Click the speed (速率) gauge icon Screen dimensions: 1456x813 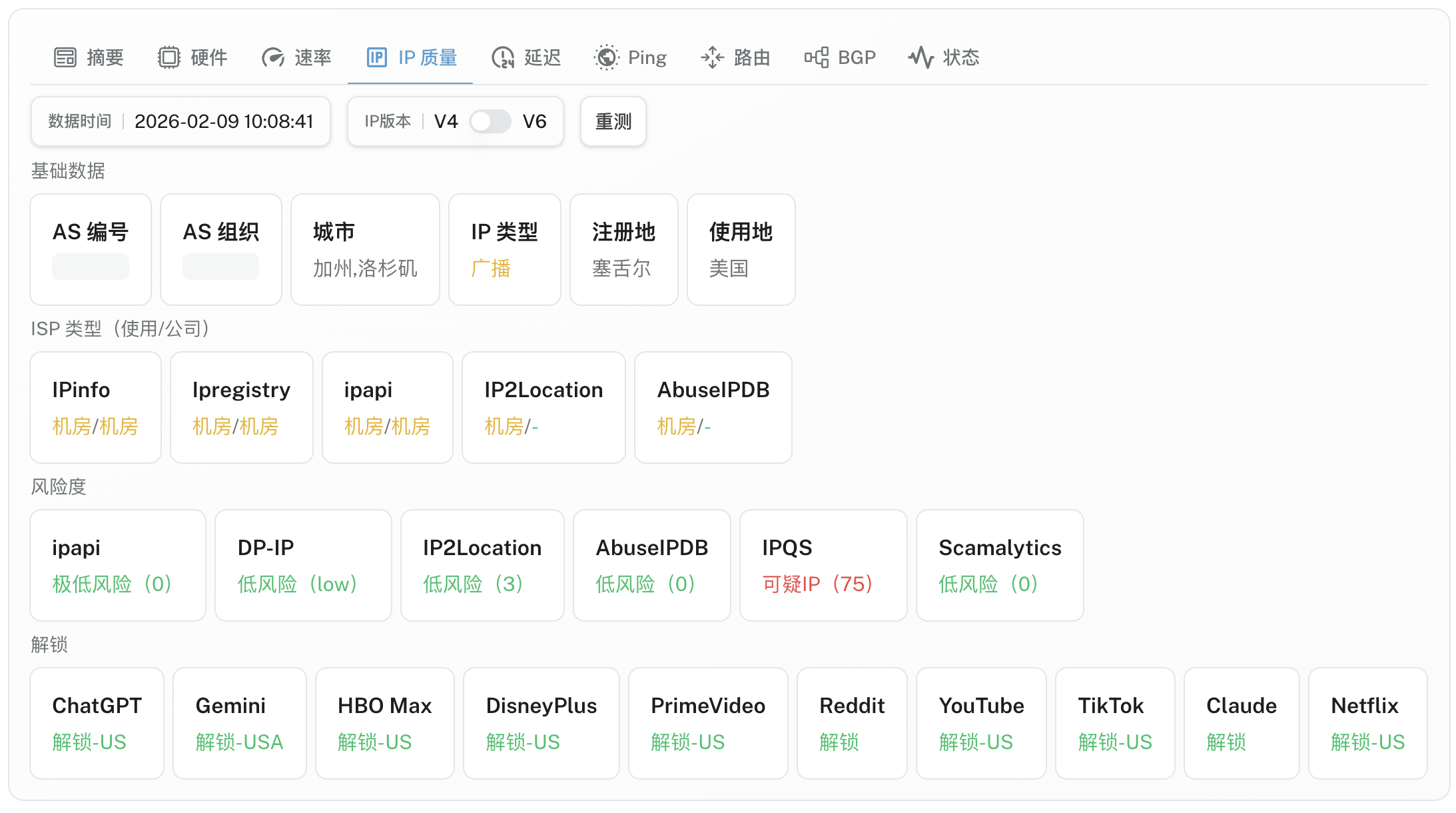(x=273, y=57)
